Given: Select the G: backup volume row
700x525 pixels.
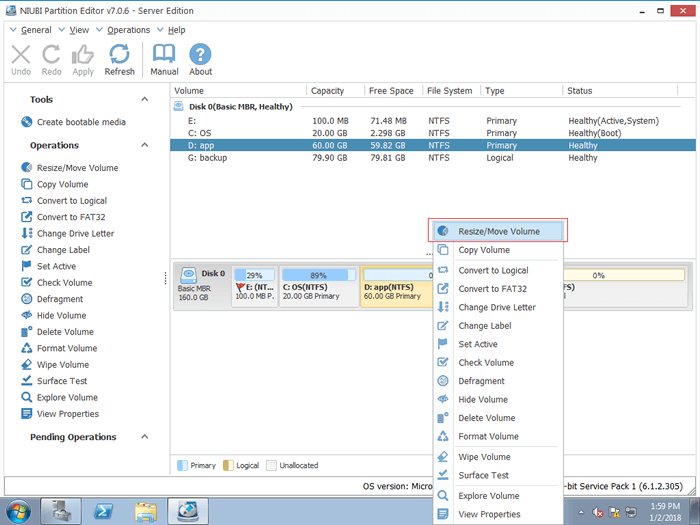Looking at the screenshot, I should (x=433, y=158).
